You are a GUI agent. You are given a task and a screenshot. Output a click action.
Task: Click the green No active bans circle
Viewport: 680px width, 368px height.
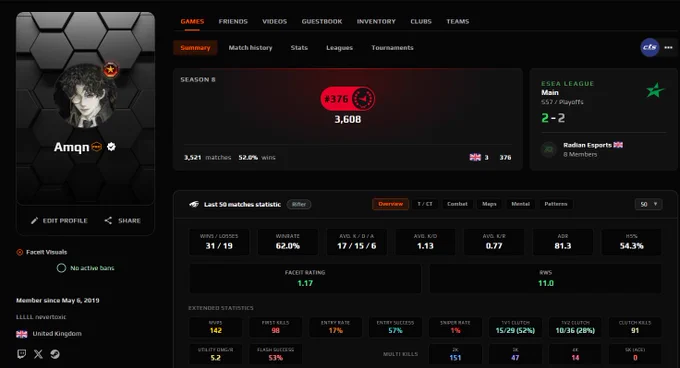[61, 268]
